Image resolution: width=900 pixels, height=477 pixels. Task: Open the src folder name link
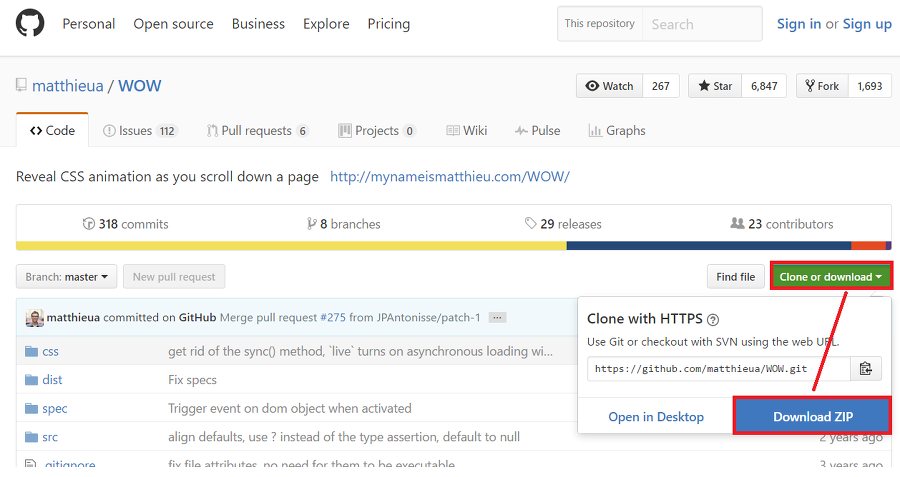point(50,437)
